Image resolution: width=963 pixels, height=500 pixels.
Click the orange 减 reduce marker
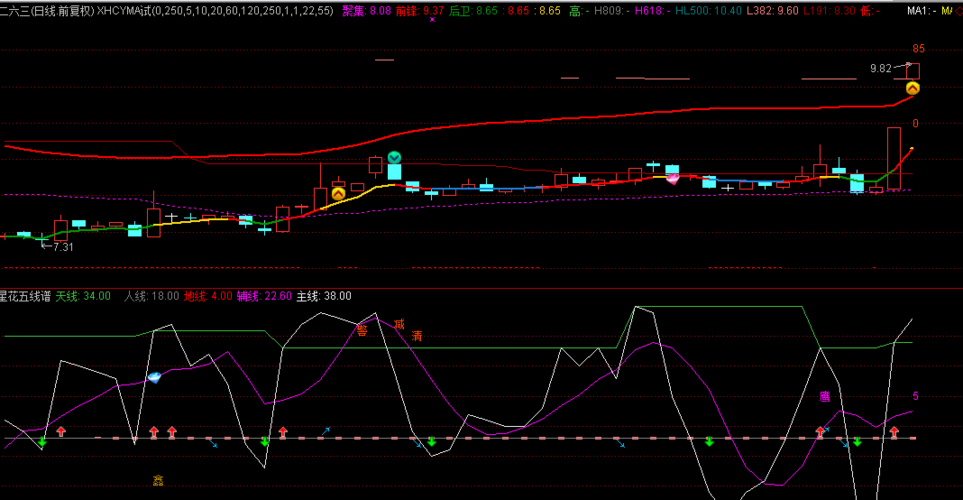(x=399, y=324)
